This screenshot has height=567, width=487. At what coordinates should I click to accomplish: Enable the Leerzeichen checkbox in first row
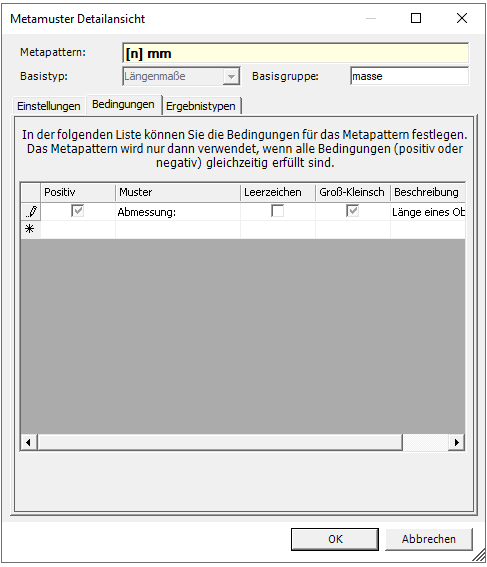277,210
